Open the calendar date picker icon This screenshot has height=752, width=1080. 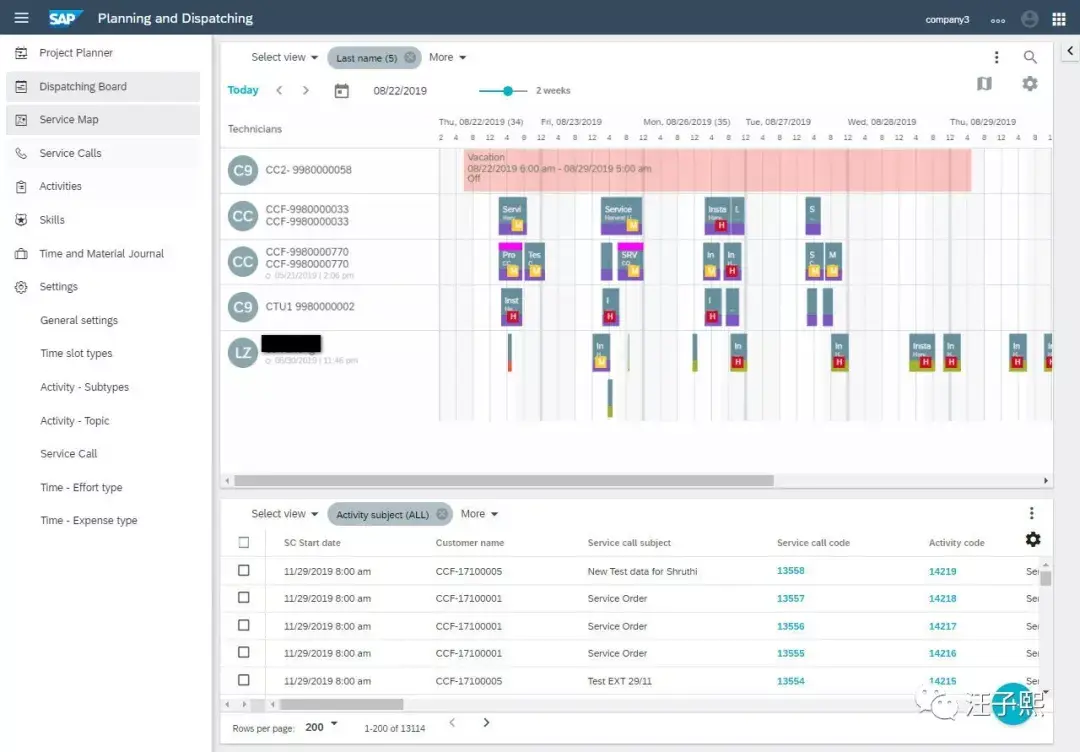[342, 91]
